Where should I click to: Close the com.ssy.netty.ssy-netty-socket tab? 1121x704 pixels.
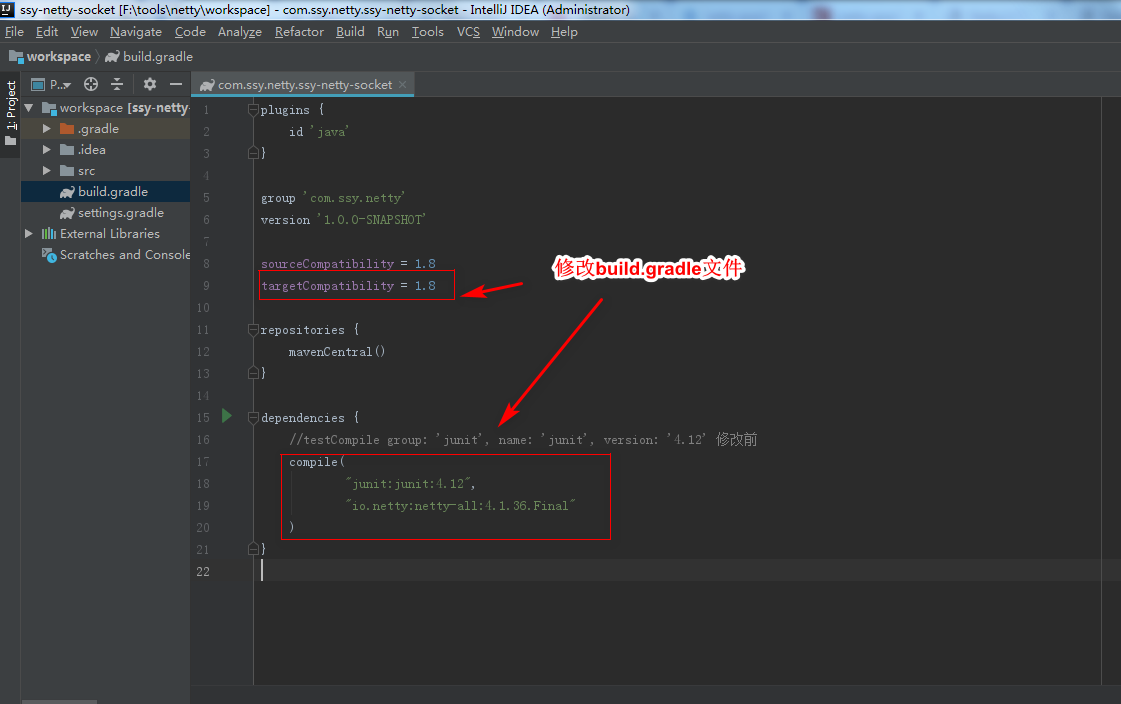pyautogui.click(x=403, y=84)
